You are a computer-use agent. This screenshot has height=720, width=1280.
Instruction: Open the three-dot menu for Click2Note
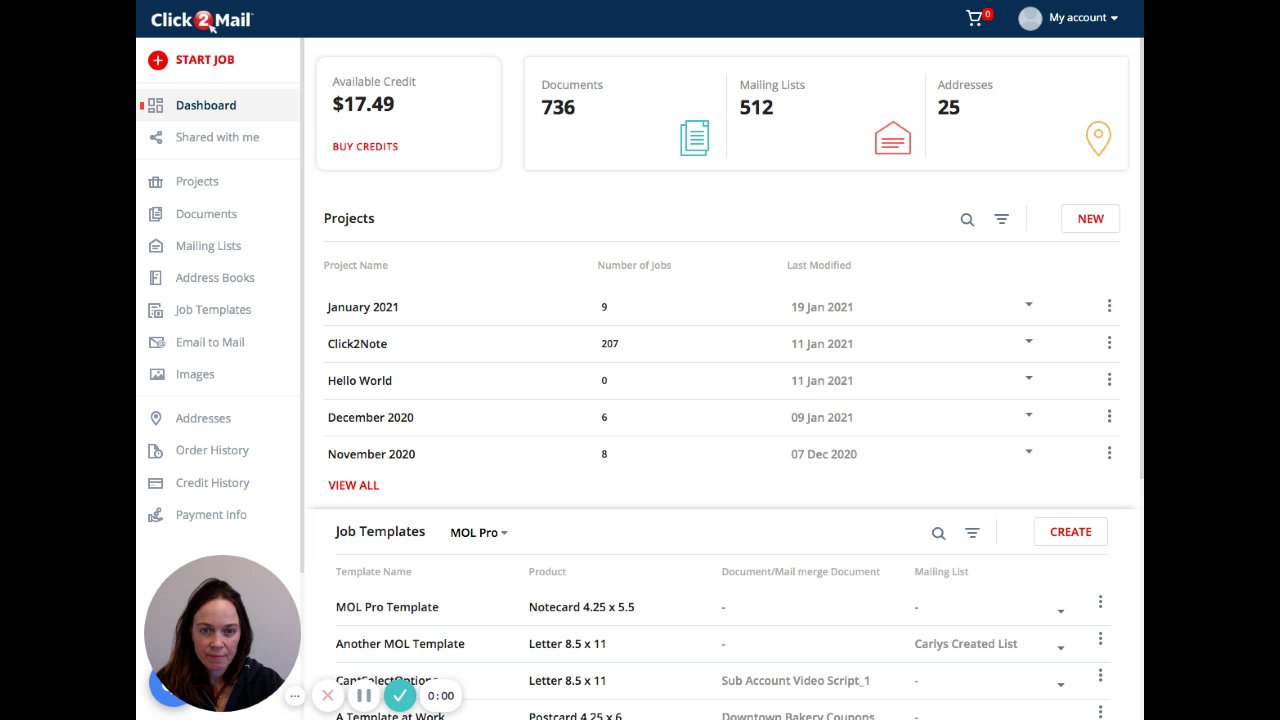click(1109, 343)
